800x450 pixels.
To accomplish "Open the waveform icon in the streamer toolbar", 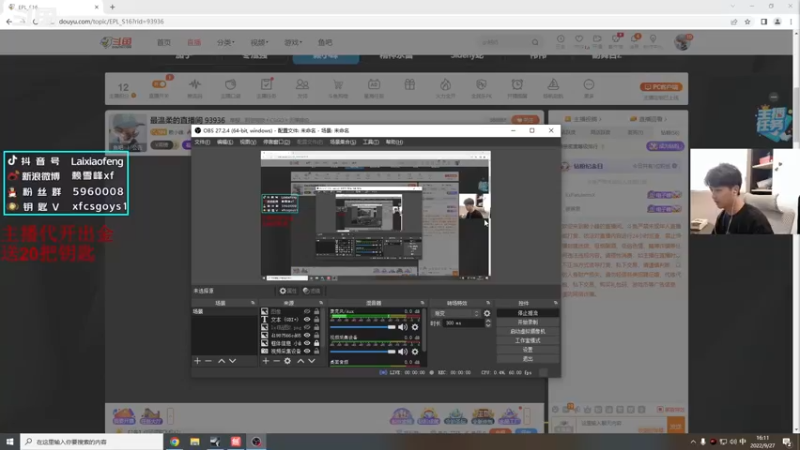I will coord(195,85).
